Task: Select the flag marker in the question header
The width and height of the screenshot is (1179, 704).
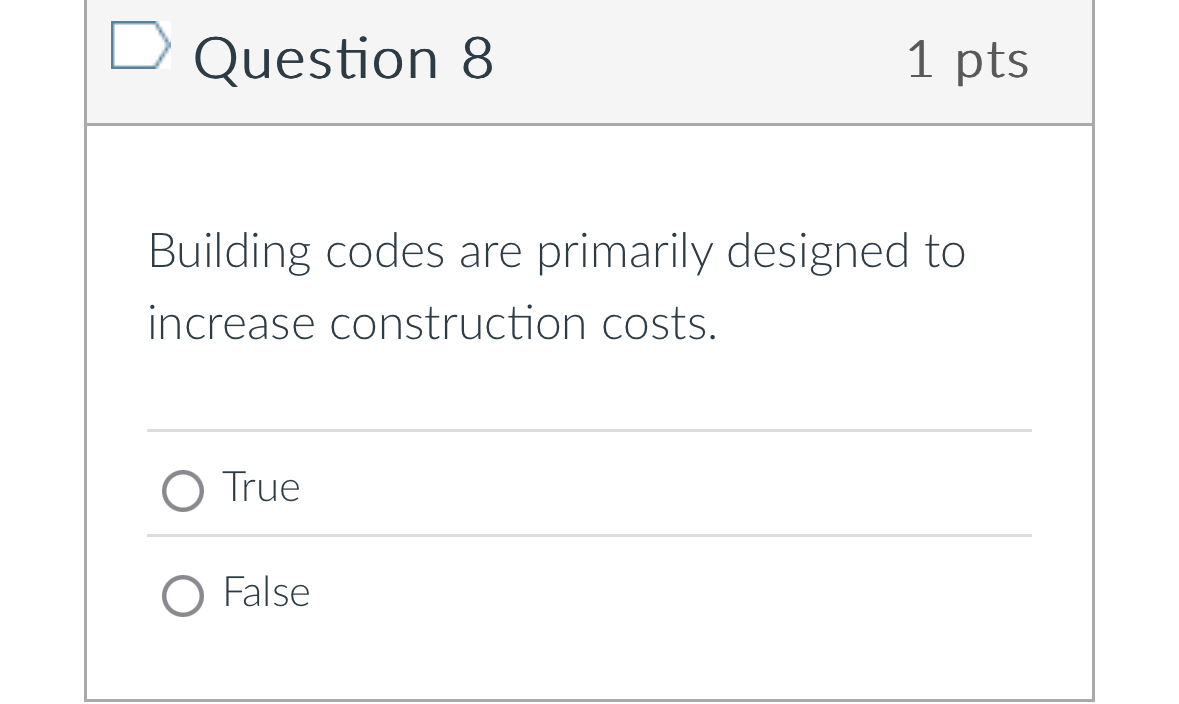Action: (x=140, y=45)
